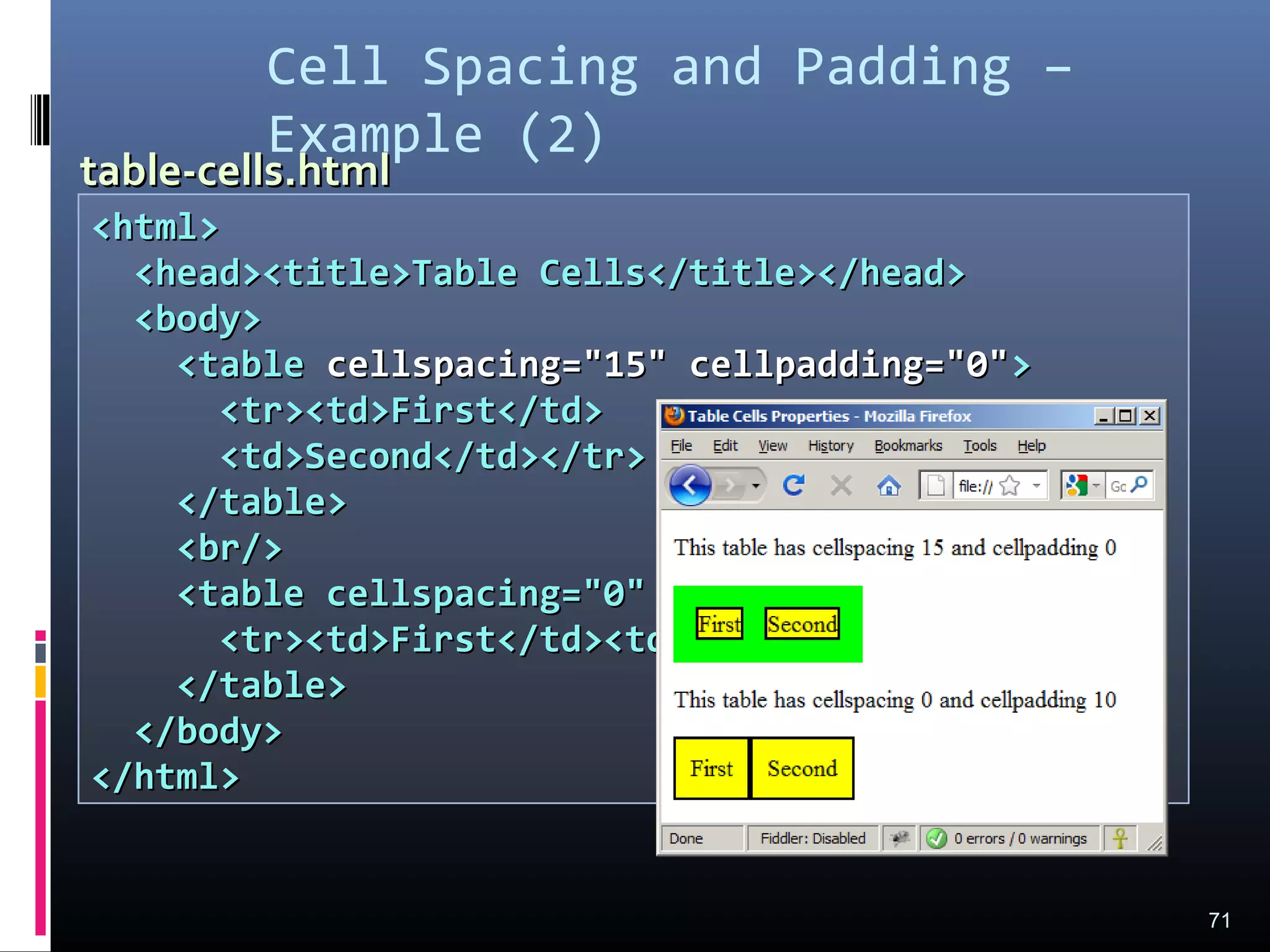Click the Reload page icon
The width and height of the screenshot is (1270, 952).
point(793,485)
